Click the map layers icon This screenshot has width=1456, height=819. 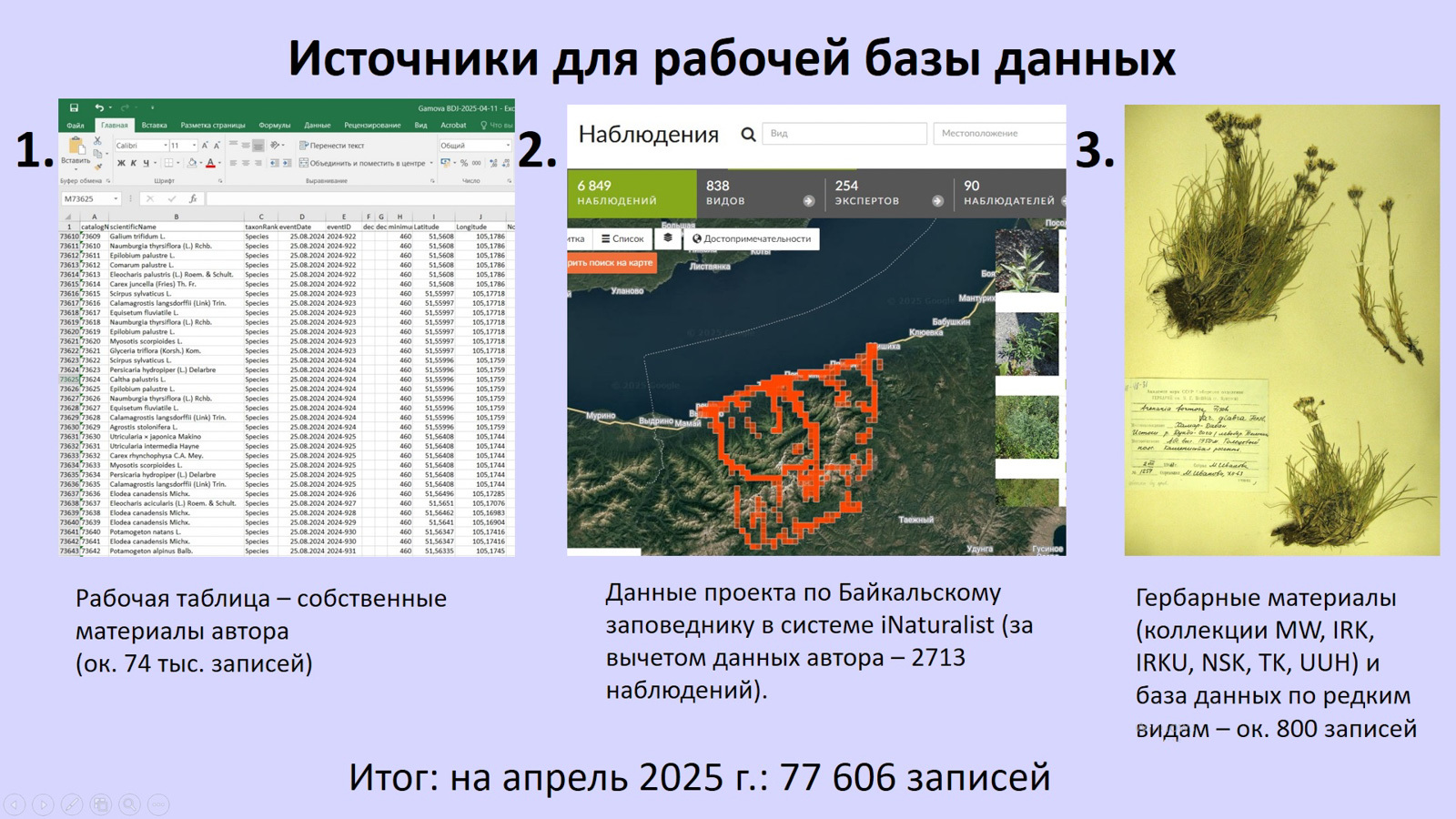click(x=668, y=238)
